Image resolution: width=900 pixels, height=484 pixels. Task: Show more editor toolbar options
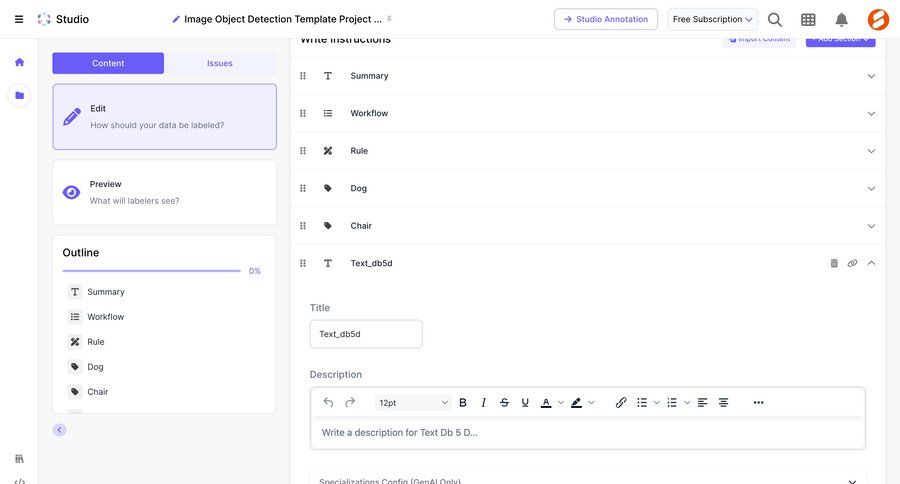point(758,402)
